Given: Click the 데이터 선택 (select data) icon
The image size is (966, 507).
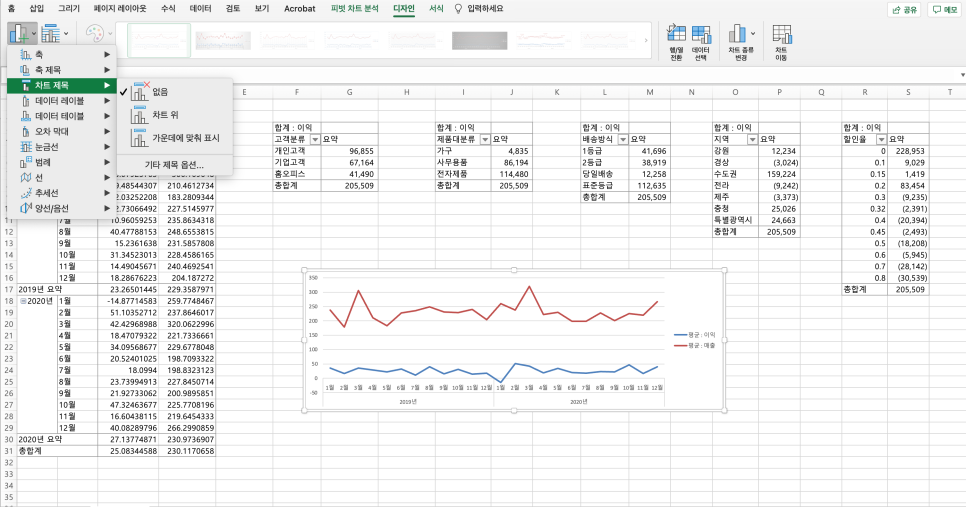Looking at the screenshot, I should [700, 42].
